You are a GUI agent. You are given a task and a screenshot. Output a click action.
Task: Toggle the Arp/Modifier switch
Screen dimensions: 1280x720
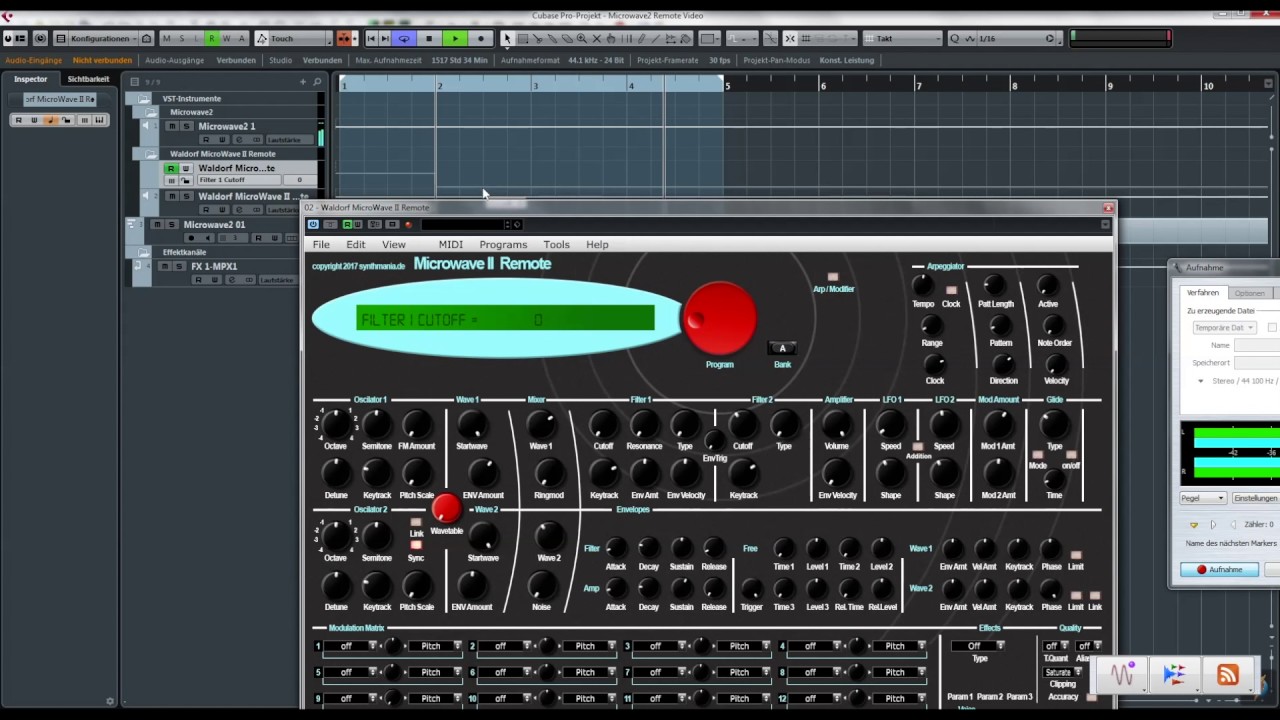coord(833,277)
